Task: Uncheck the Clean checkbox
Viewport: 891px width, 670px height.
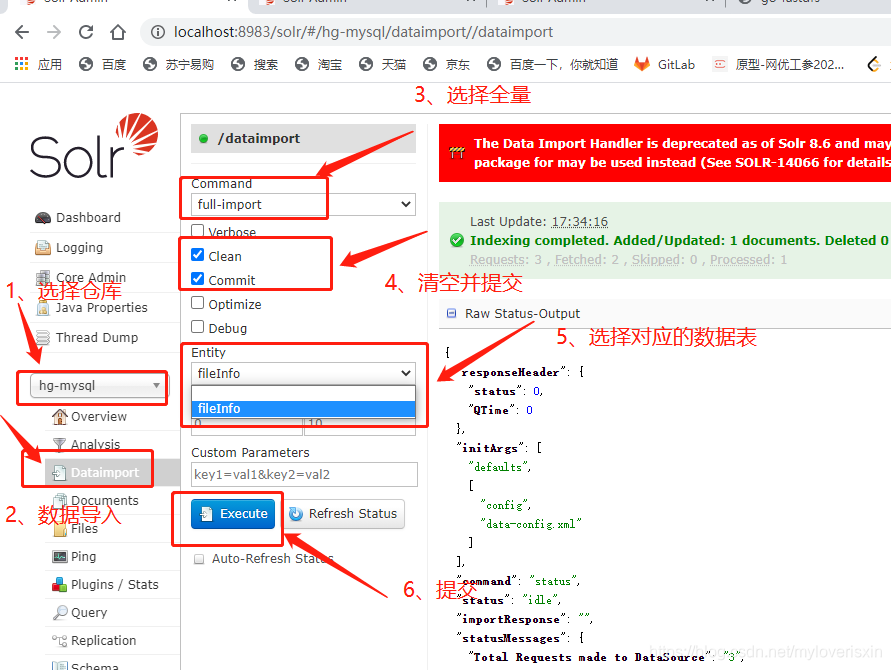Action: pyautogui.click(x=197, y=256)
